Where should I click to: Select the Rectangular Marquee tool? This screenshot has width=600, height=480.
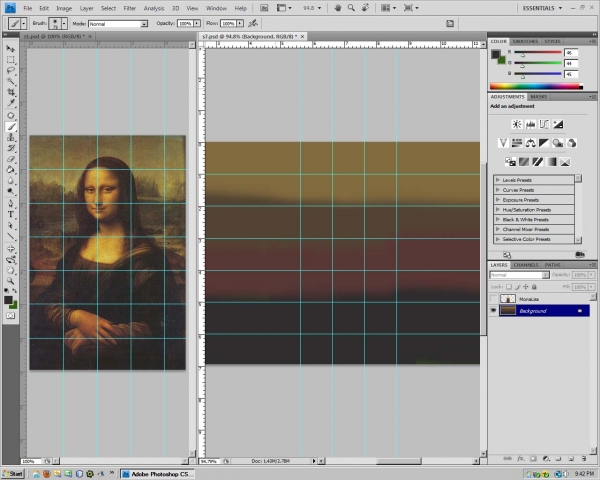tap(11, 60)
